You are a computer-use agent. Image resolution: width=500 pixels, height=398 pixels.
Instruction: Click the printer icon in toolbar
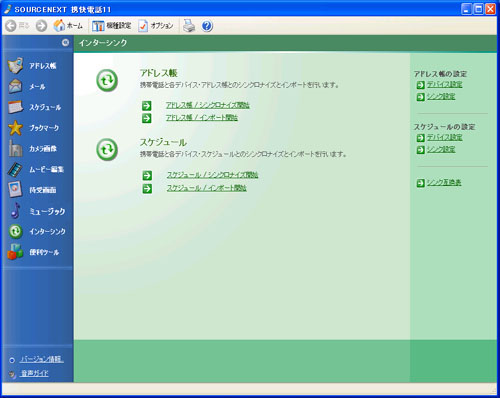click(x=189, y=26)
